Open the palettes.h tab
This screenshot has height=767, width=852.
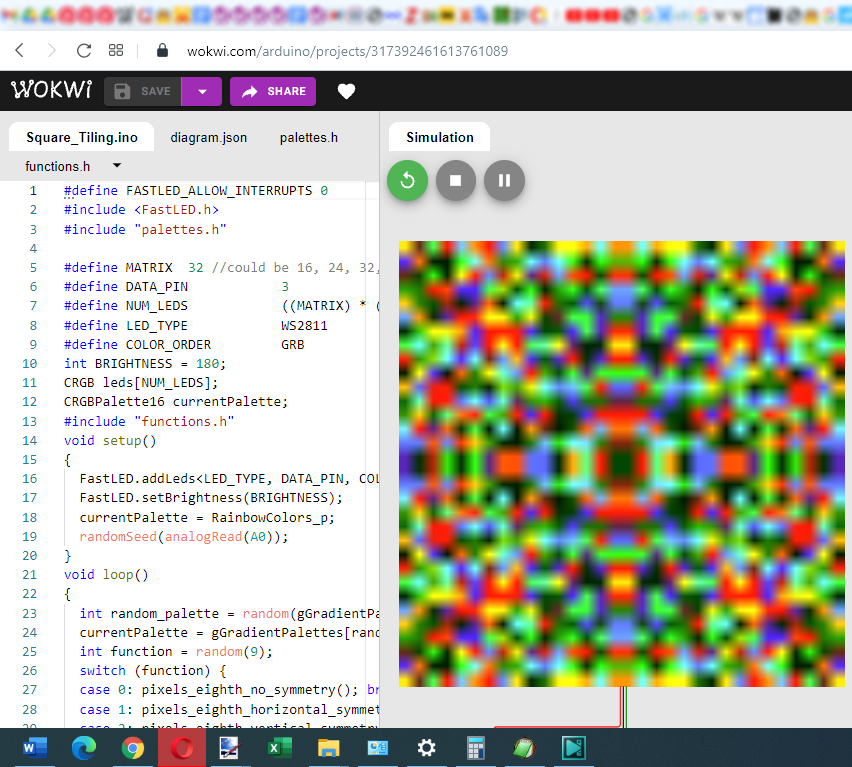(x=307, y=137)
